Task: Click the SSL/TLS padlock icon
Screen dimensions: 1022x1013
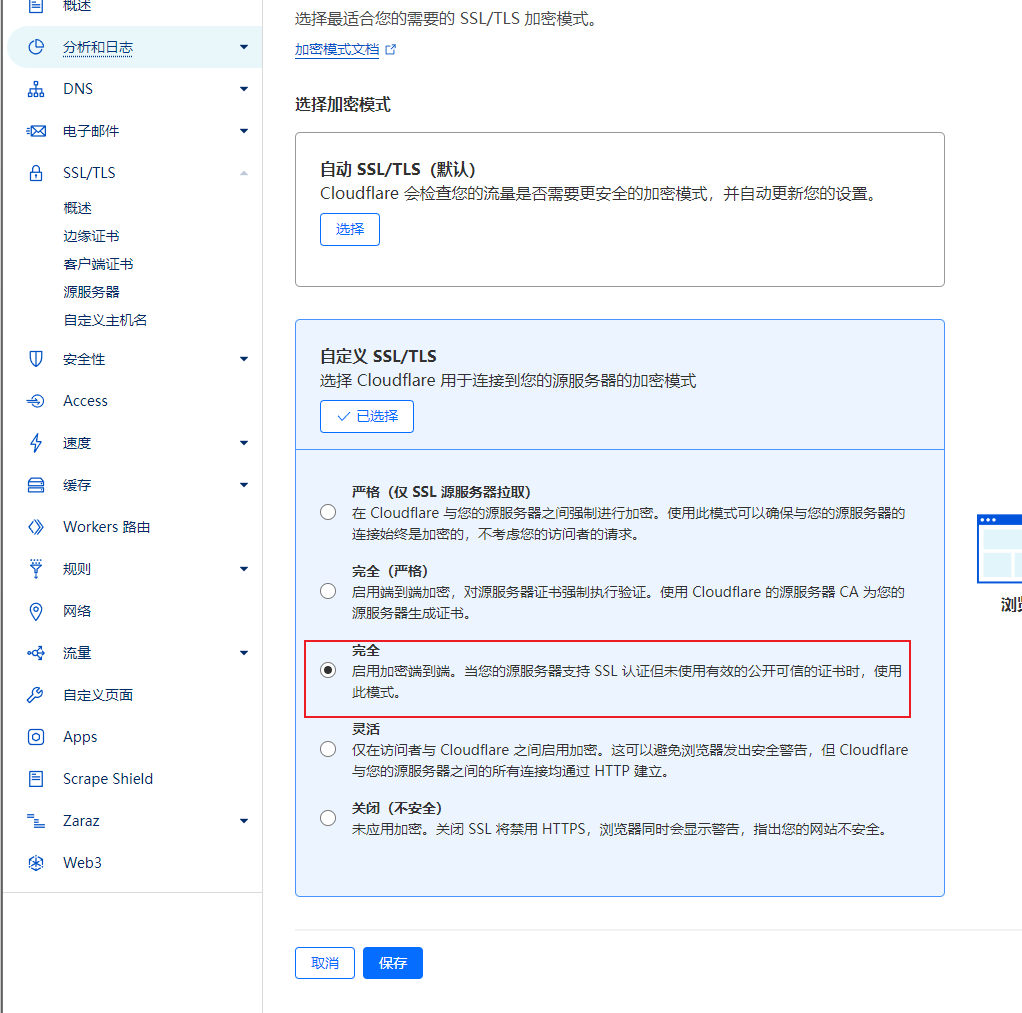Action: (36, 173)
